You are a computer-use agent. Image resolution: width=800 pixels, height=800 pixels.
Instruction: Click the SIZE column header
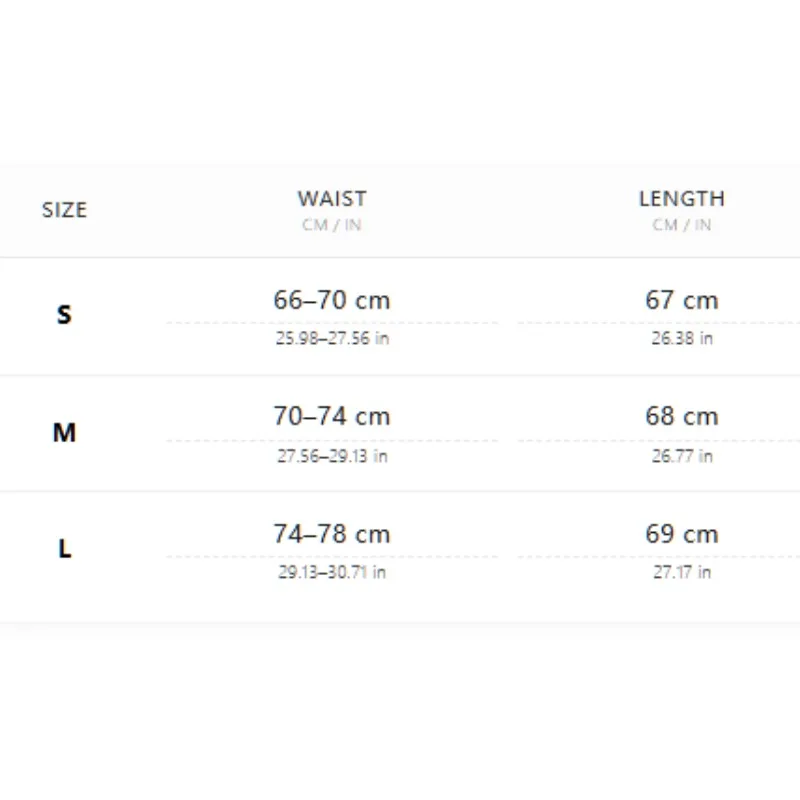point(64,210)
